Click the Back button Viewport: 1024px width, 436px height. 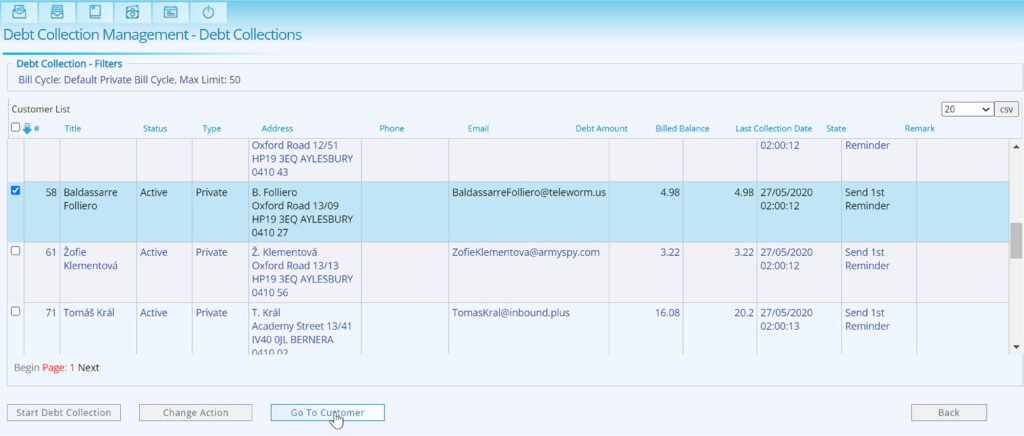point(949,413)
